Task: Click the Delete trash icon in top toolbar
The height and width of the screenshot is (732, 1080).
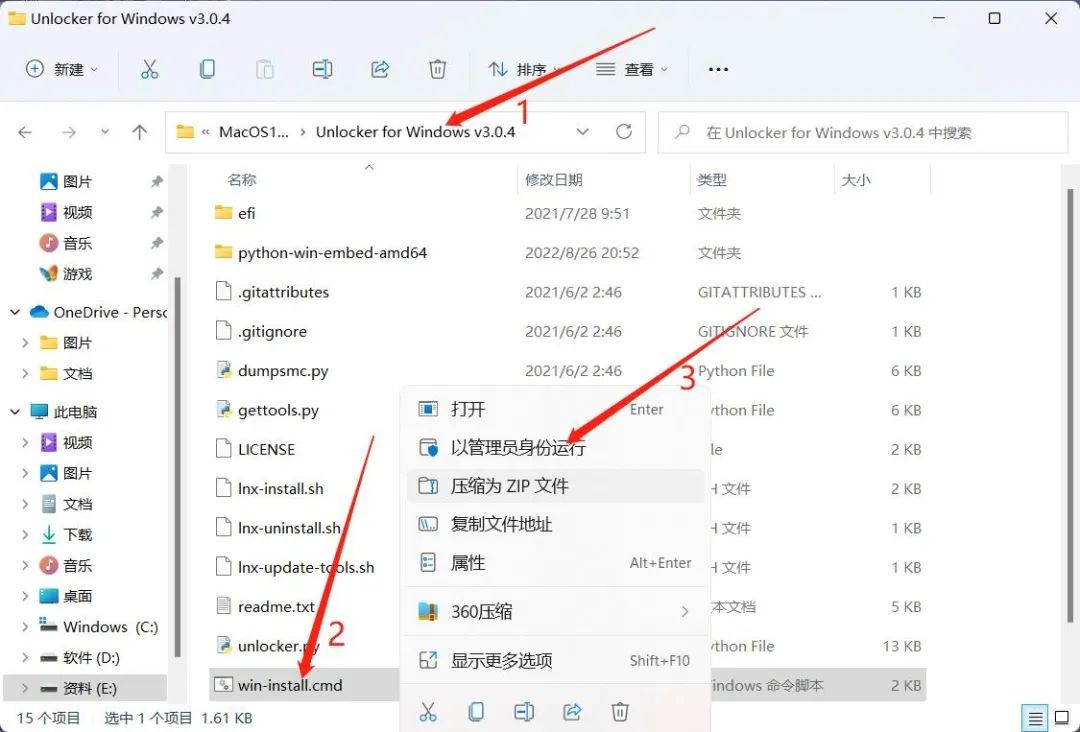Action: click(x=437, y=69)
